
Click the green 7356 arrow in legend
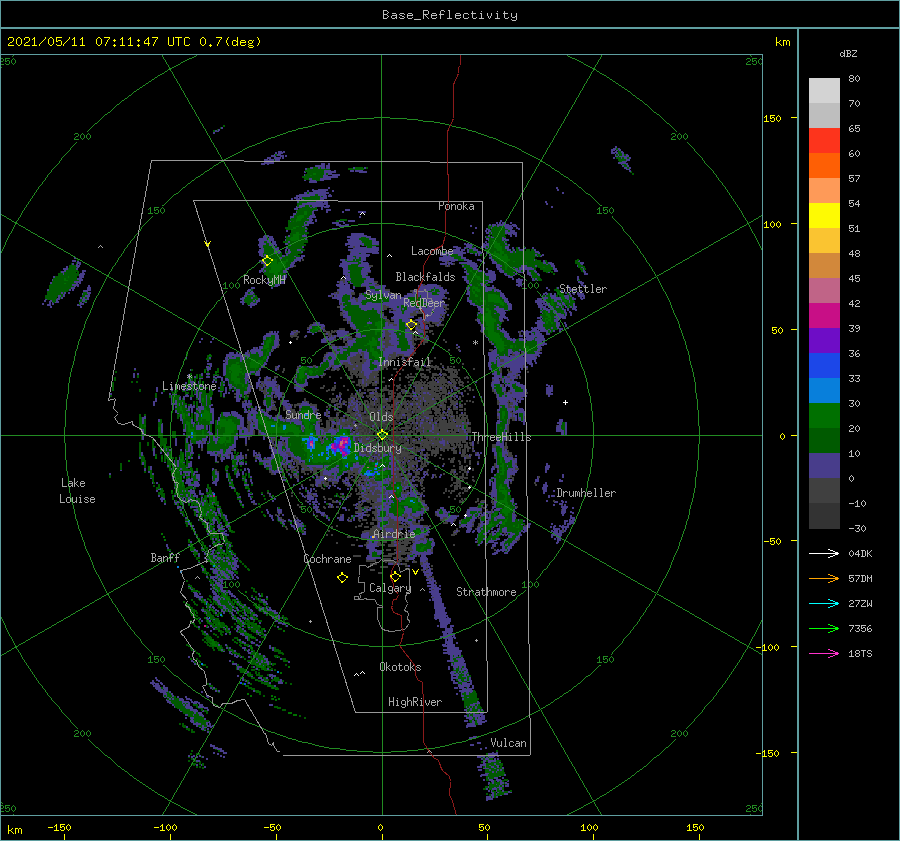coord(824,629)
